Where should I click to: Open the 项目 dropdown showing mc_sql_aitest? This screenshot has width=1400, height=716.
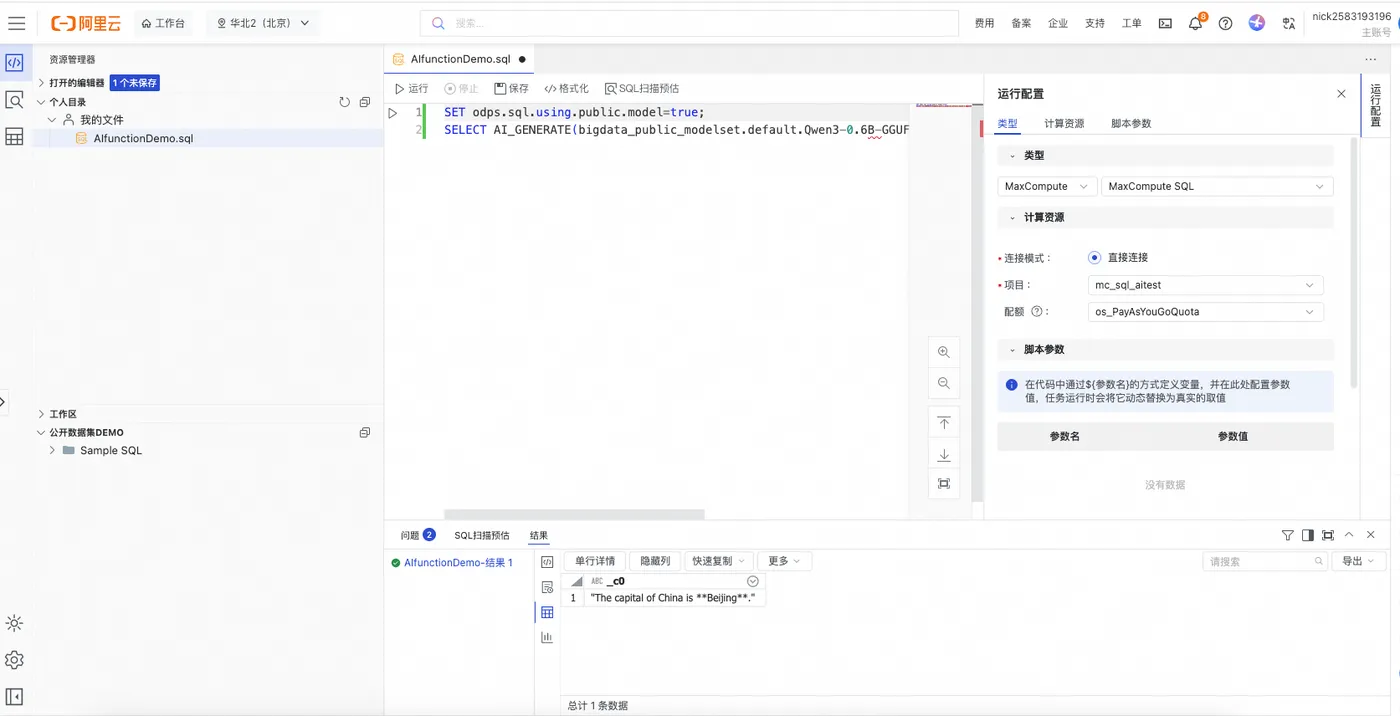coord(1205,284)
